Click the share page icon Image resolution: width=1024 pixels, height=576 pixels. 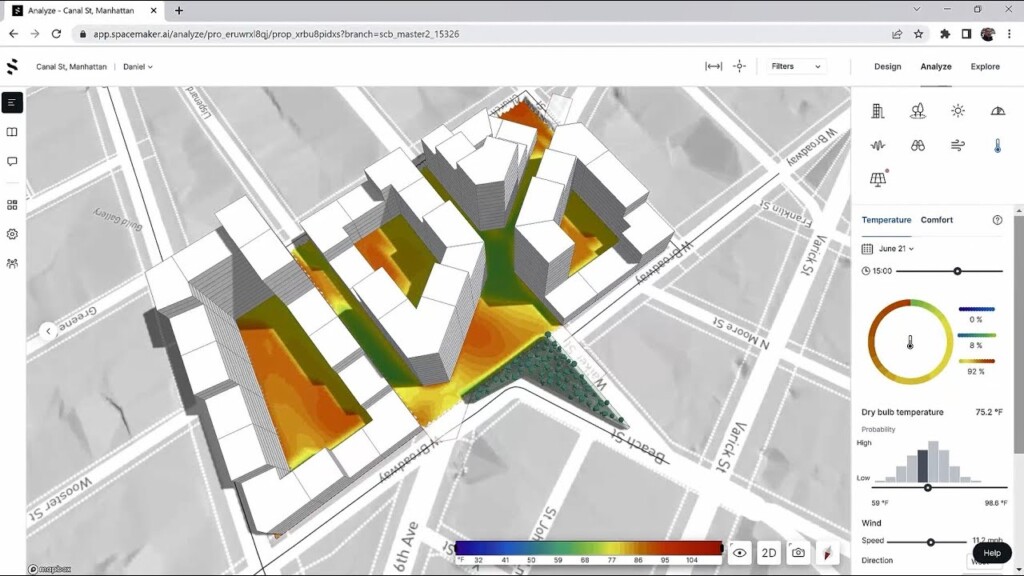(897, 34)
